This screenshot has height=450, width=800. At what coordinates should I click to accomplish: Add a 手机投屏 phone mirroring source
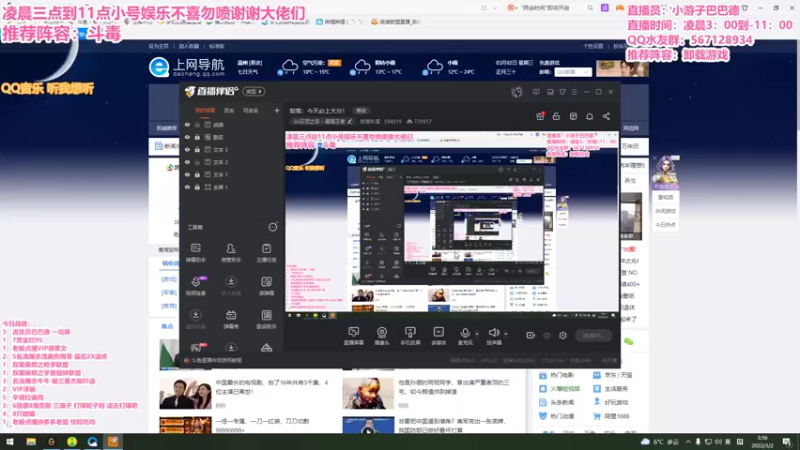tap(410, 336)
